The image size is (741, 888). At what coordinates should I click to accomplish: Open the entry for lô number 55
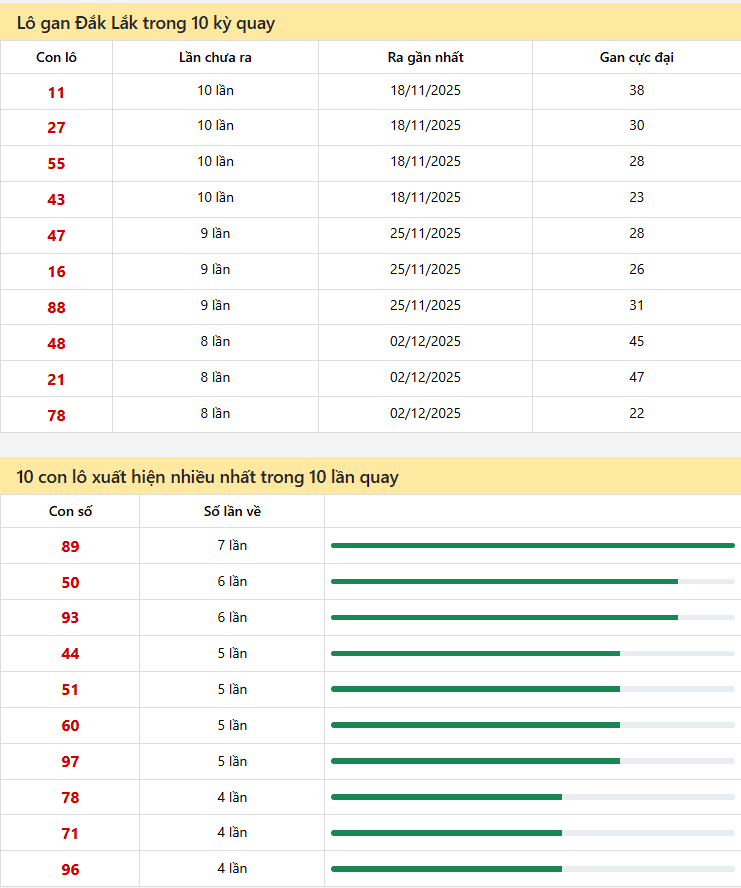[56, 164]
